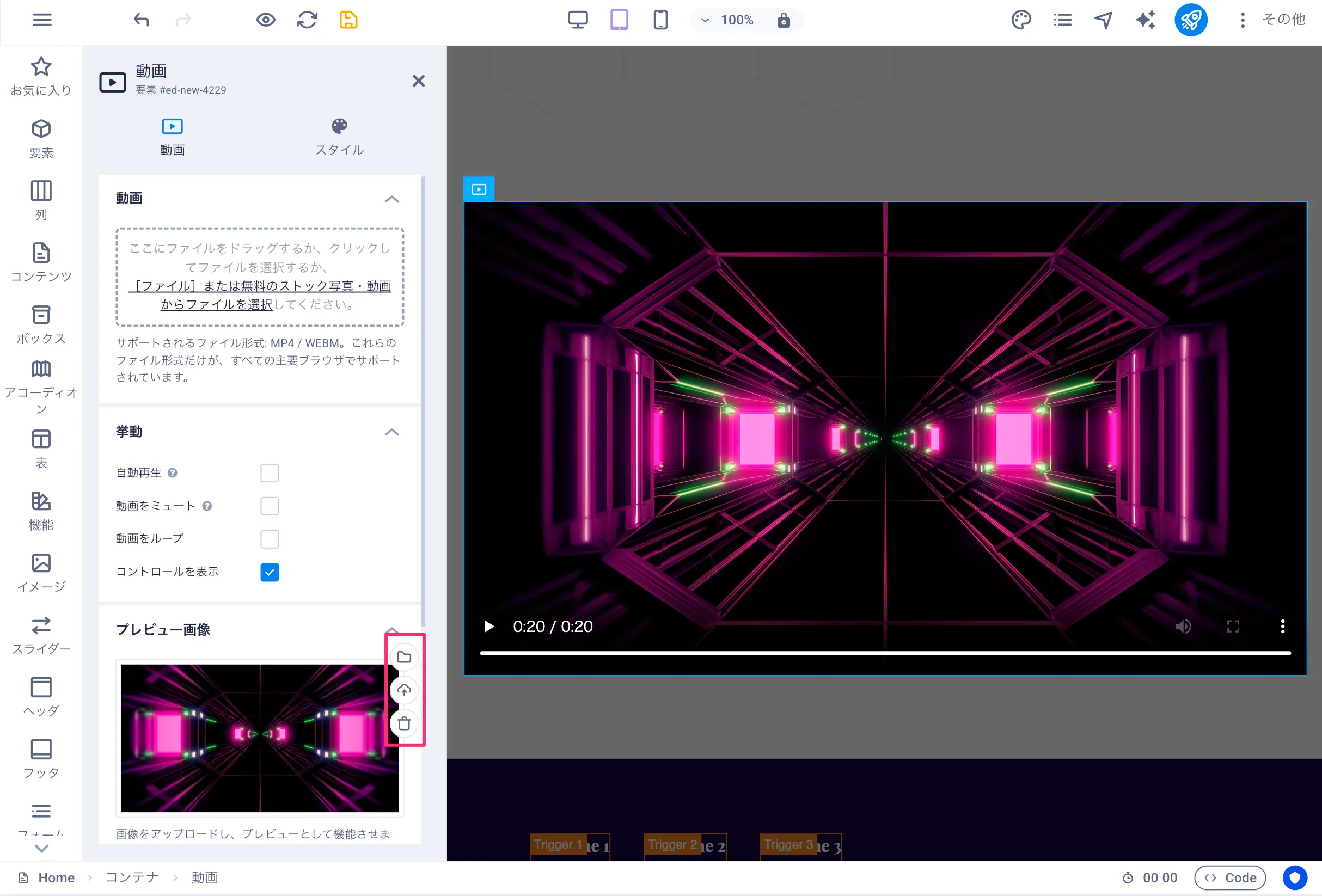Open the video player three-dot menu
The height and width of the screenshot is (896, 1322).
coord(1282,627)
